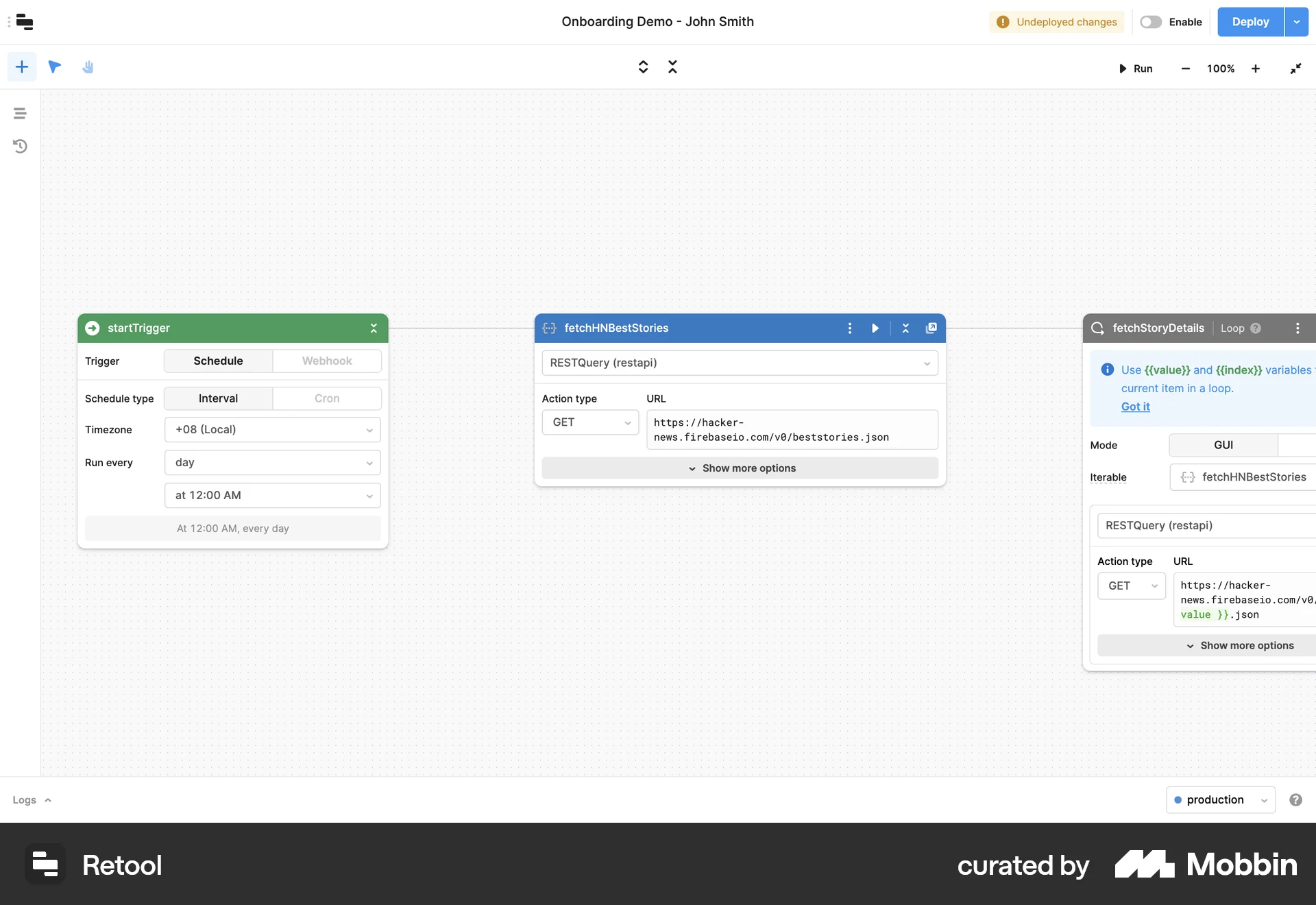Open fetchHNBestStories options menu
1316x905 pixels.
point(849,328)
